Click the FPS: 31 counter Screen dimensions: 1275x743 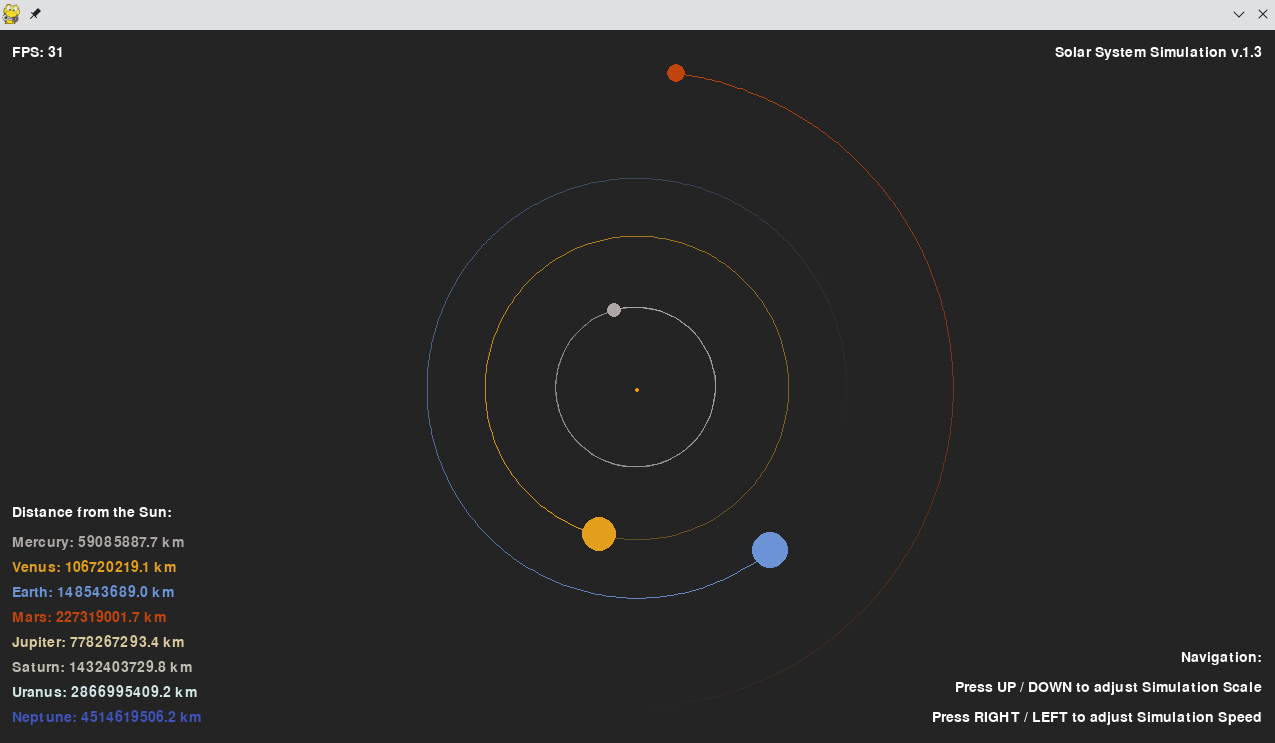[38, 52]
